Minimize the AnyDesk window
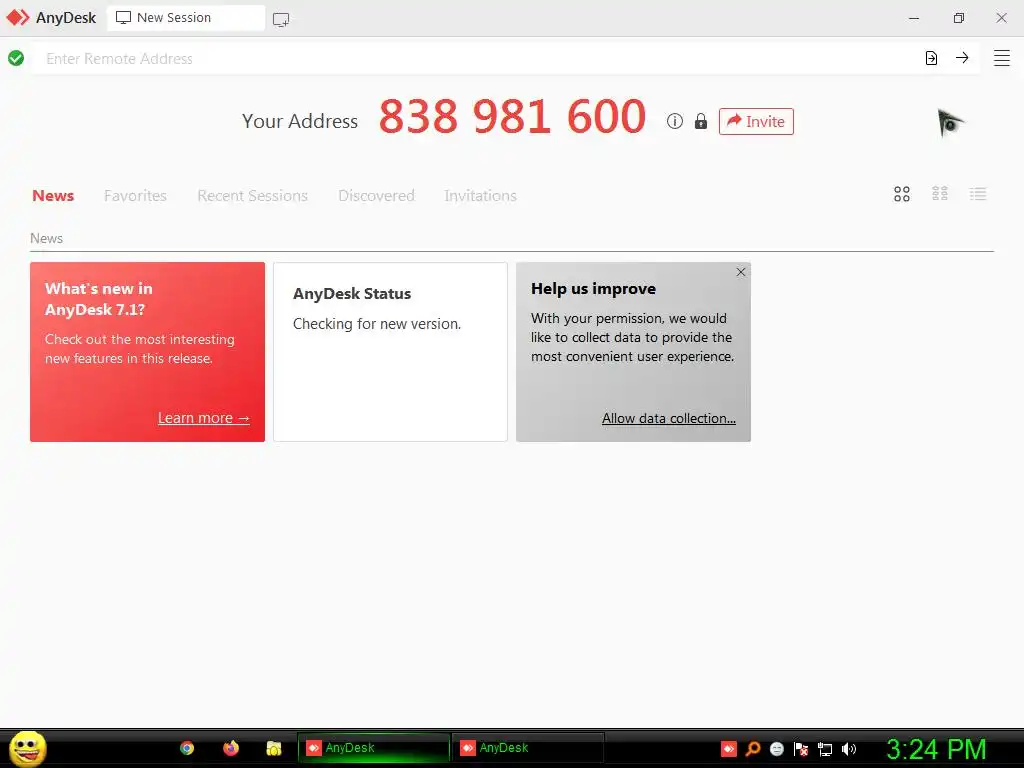The height and width of the screenshot is (768, 1024). click(914, 18)
